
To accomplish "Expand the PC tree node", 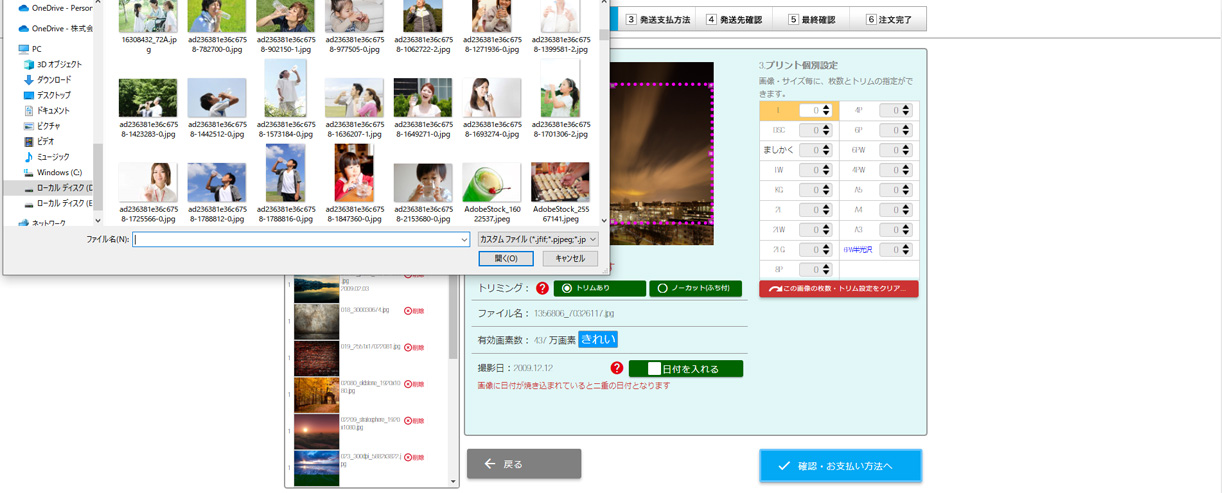I will (x=9, y=48).
